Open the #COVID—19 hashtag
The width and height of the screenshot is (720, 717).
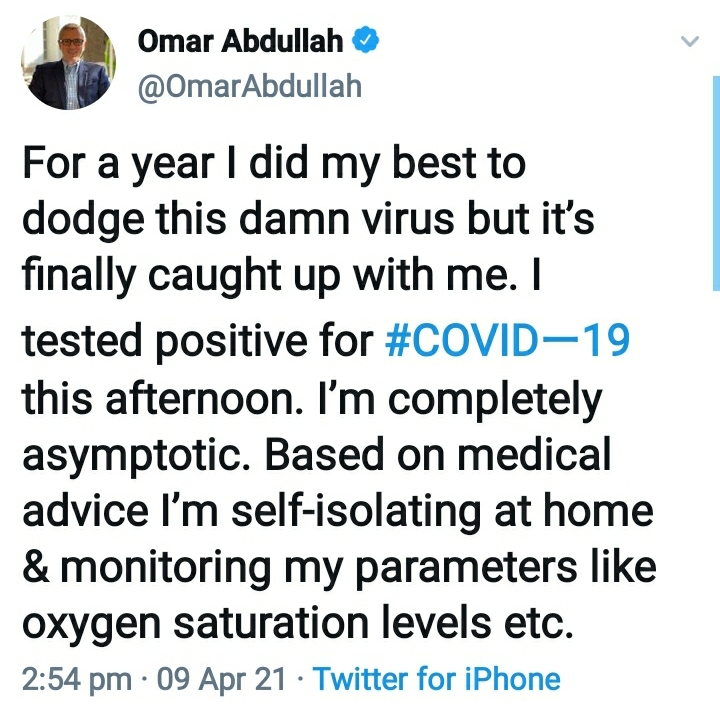[x=508, y=341]
